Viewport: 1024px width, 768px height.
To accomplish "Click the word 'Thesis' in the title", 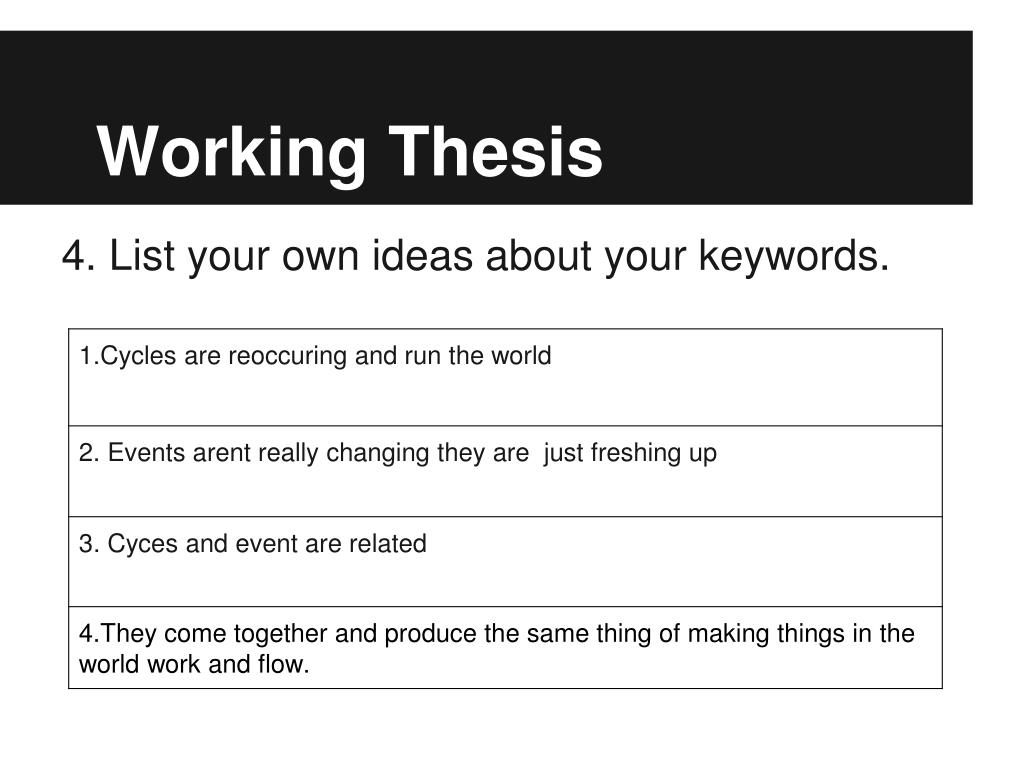I will click(496, 151).
